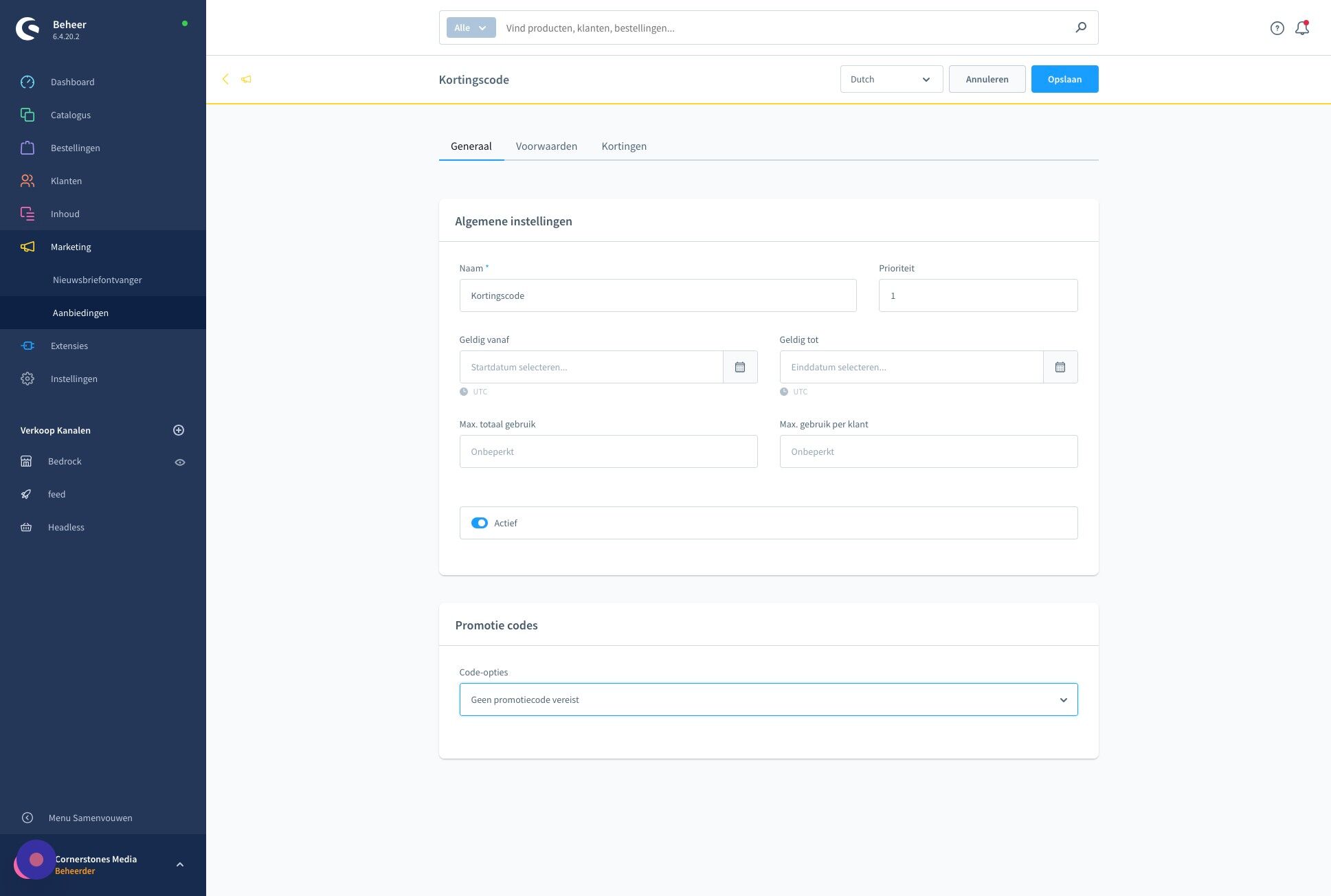Switch to the Kortingen tab

[x=624, y=146]
